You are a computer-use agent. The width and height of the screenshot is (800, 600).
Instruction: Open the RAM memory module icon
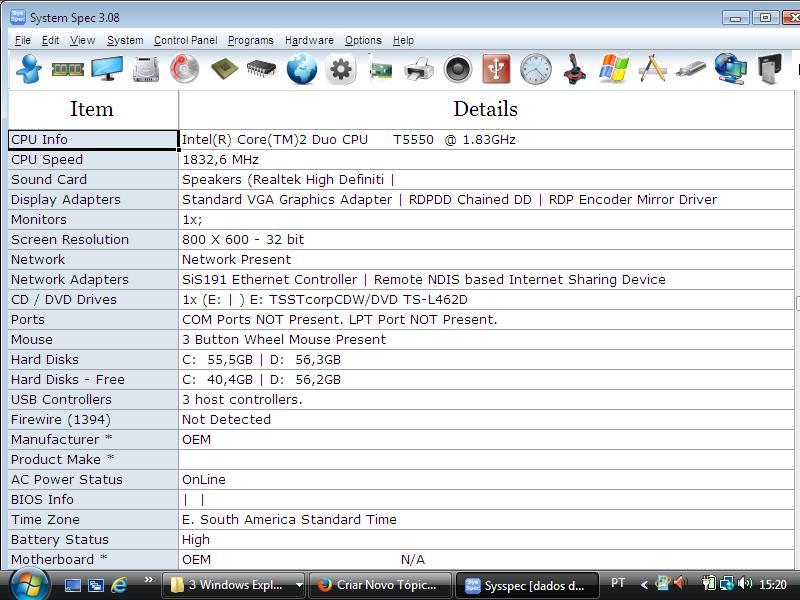click(68, 69)
